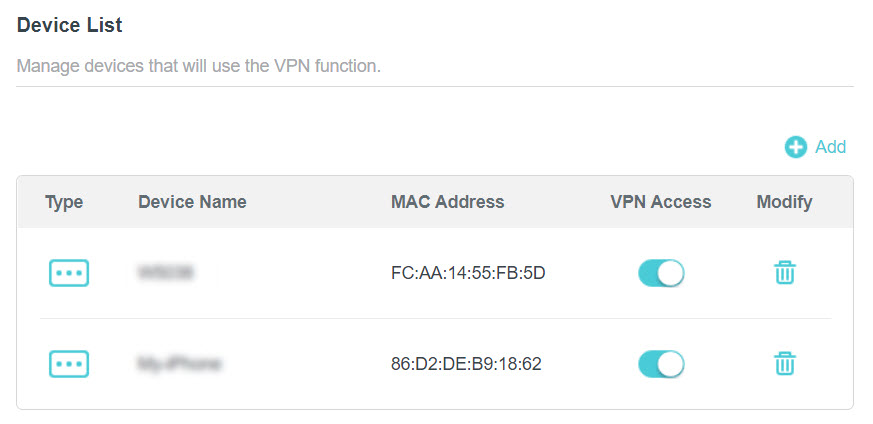Click the blurred device name in first row

pos(166,272)
